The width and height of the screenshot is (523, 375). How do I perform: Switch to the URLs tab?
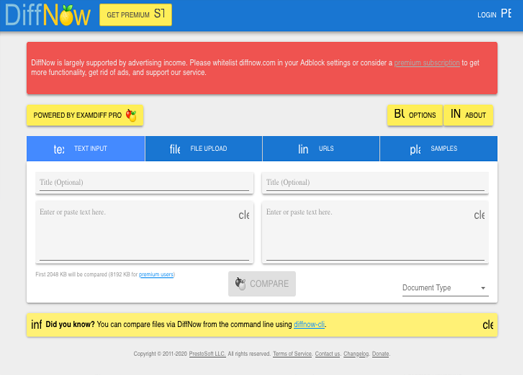tap(321, 148)
